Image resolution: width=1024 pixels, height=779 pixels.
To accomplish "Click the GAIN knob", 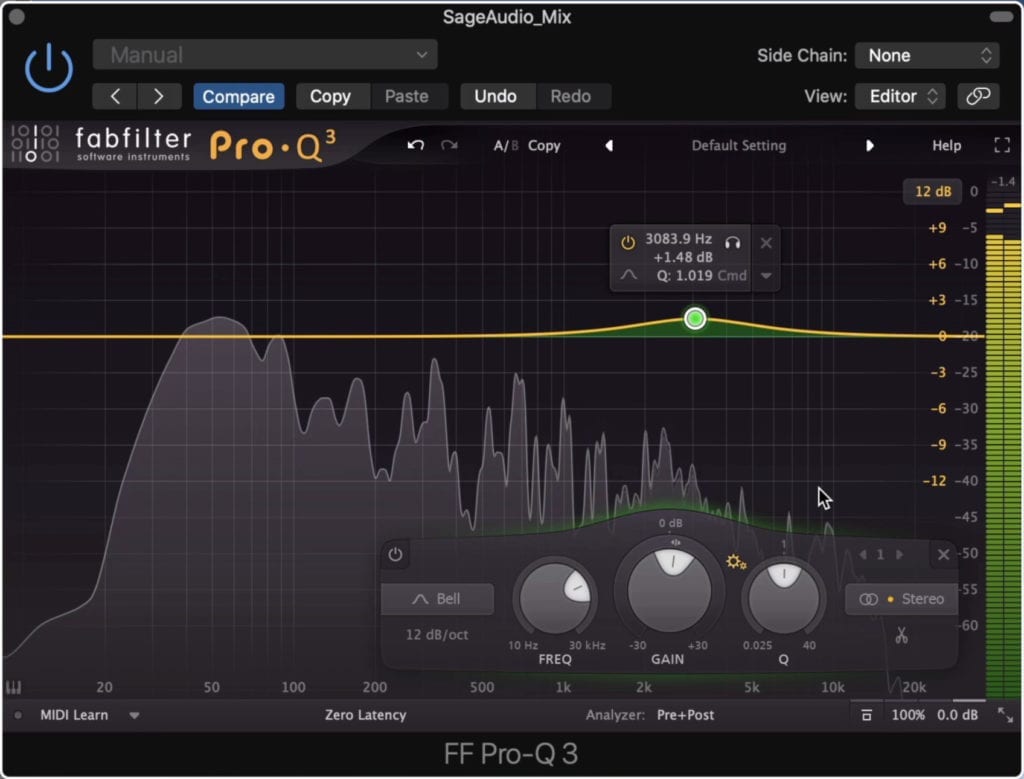I will [x=669, y=590].
